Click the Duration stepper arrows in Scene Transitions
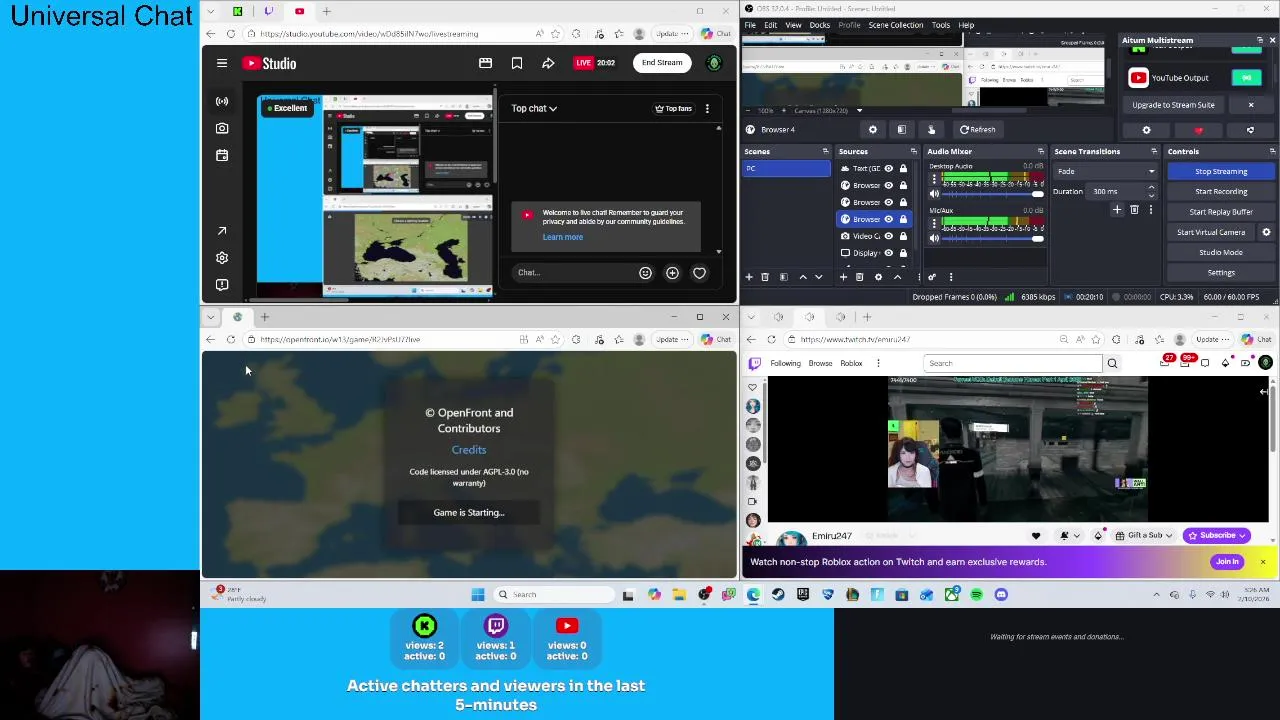Image resolution: width=1280 pixels, height=720 pixels. pos(1151,191)
